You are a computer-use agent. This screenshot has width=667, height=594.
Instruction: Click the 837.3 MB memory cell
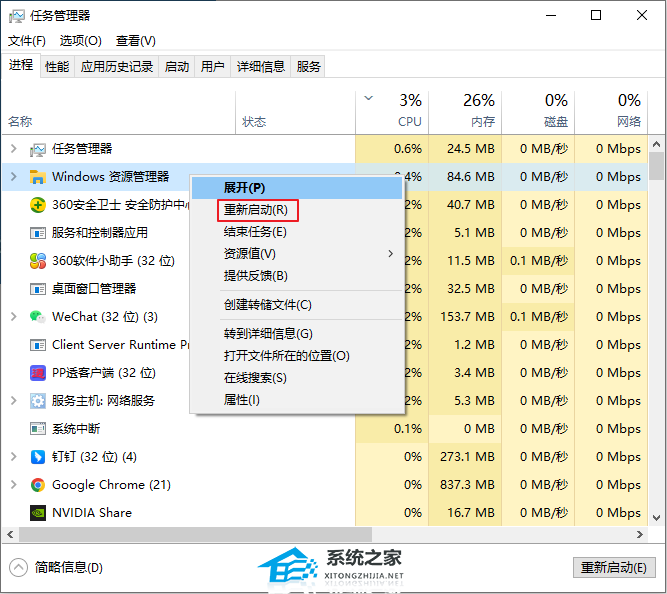click(465, 485)
